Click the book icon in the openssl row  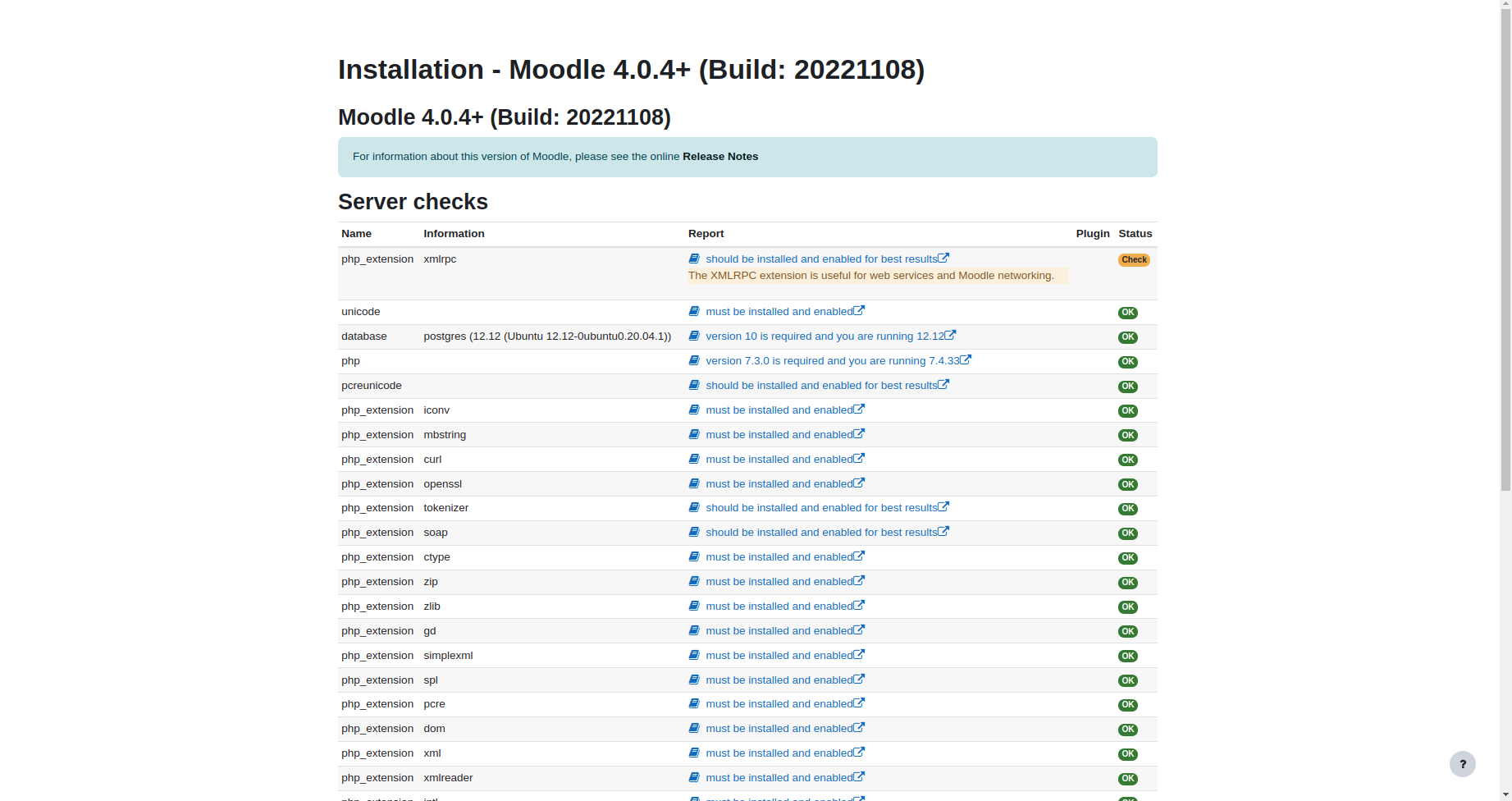coord(694,483)
